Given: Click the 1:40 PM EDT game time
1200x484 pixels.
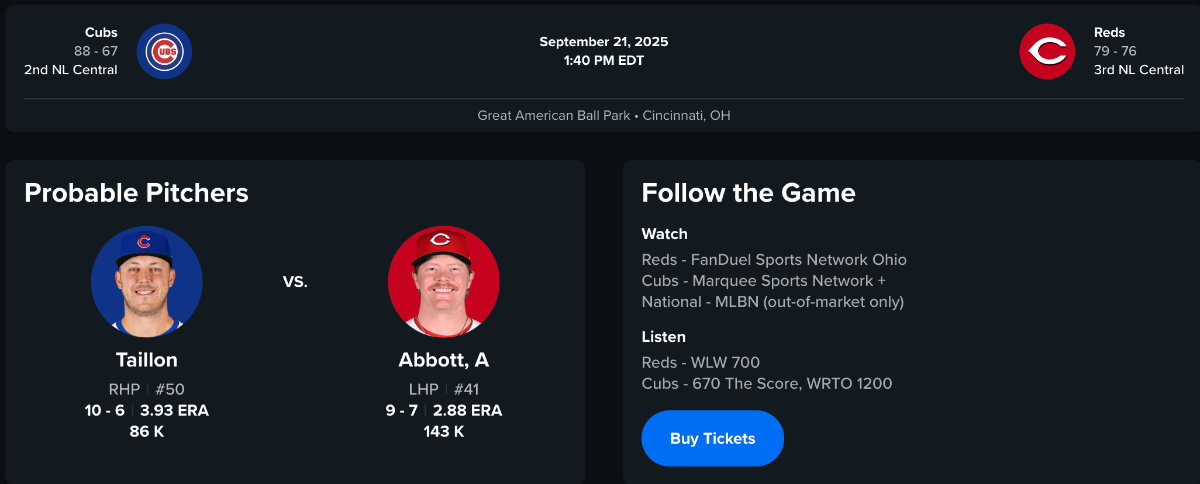Looking at the screenshot, I should click(x=604, y=60).
